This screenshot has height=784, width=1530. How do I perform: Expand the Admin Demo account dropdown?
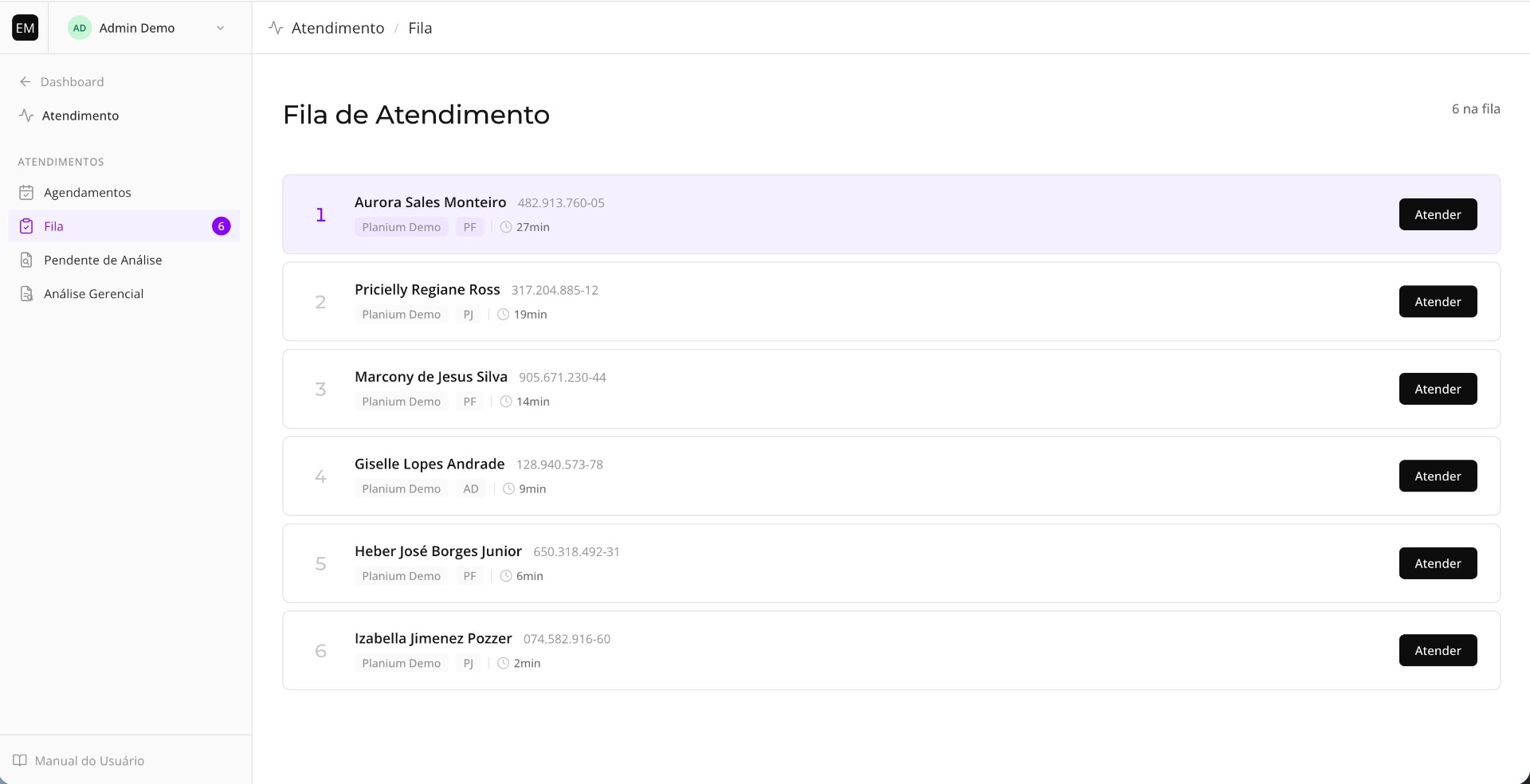220,28
